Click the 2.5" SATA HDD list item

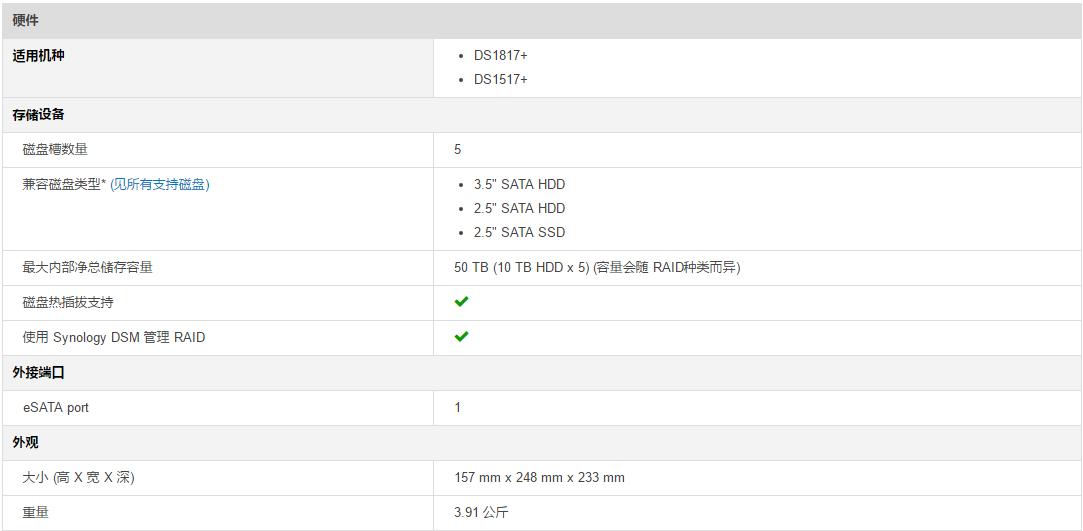click(x=519, y=208)
